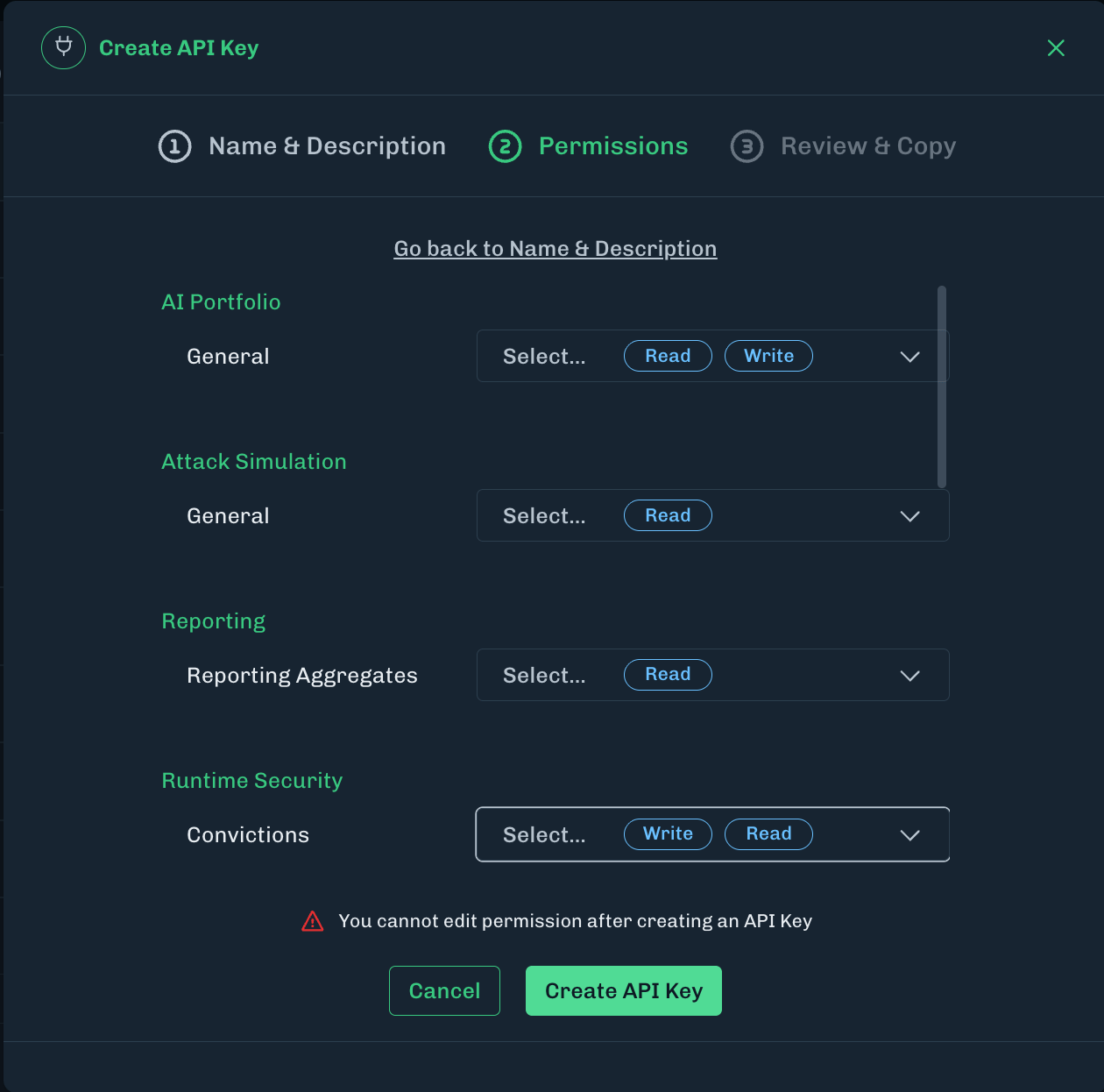Screen dimensions: 1104x1092
Task: Click the Read tag for Reporting Aggregates
Action: pos(668,675)
